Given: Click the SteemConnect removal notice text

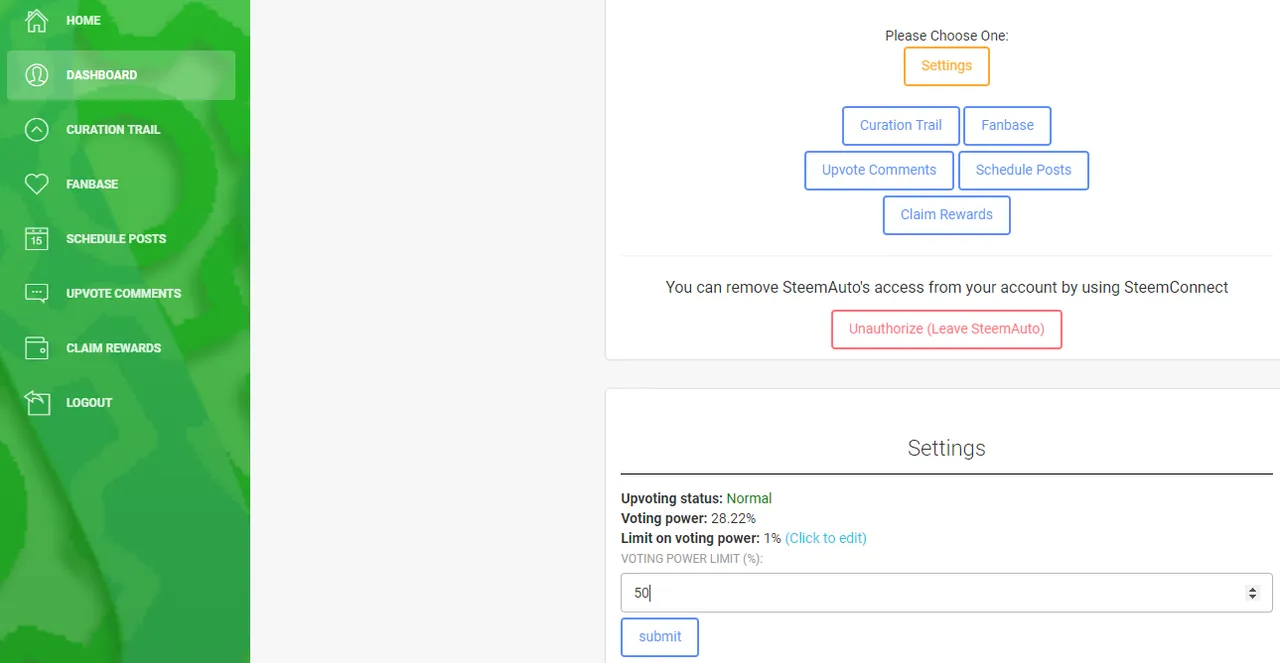Looking at the screenshot, I should click(946, 287).
